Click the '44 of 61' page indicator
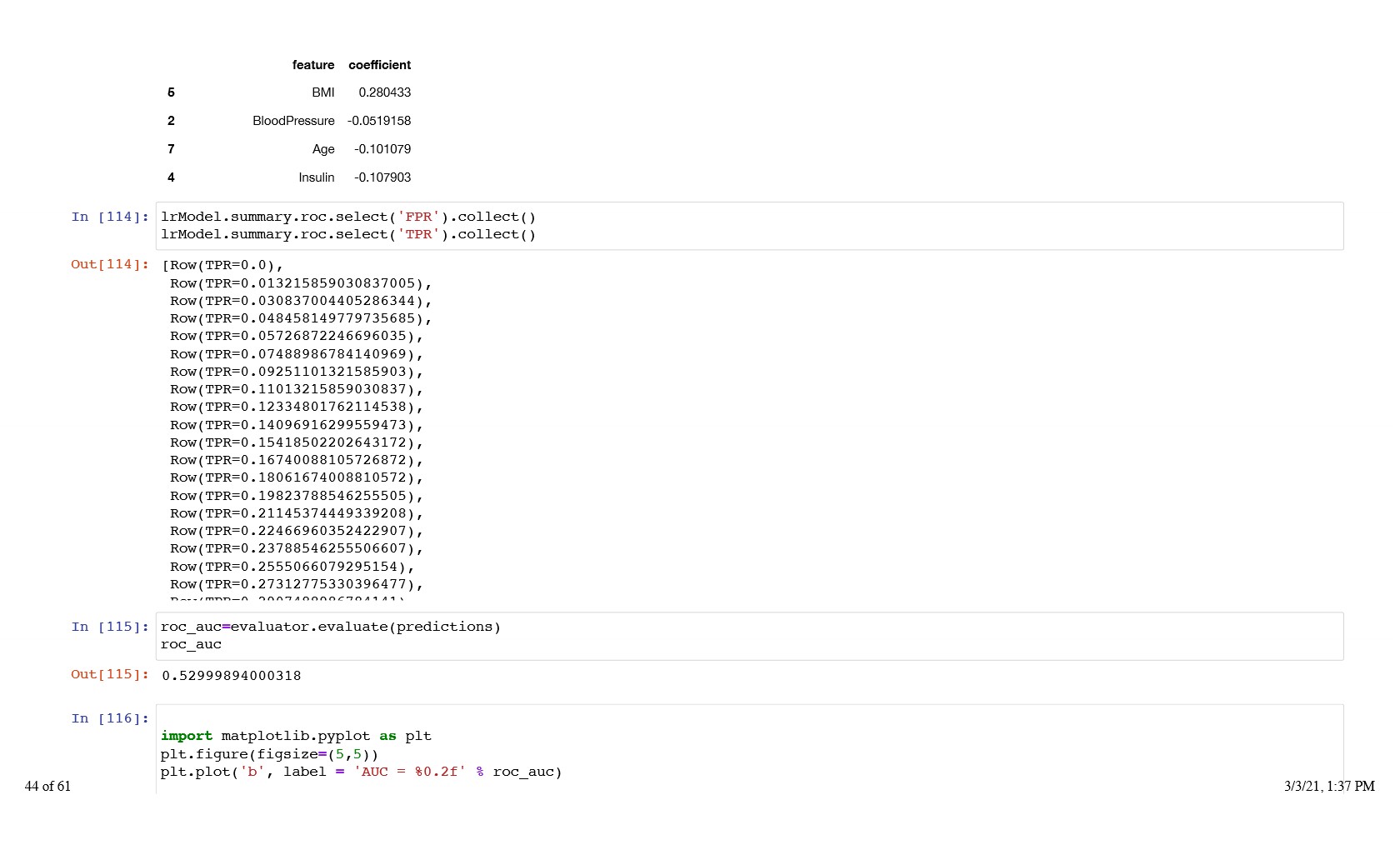The width and height of the screenshot is (1400, 850). click(x=47, y=786)
